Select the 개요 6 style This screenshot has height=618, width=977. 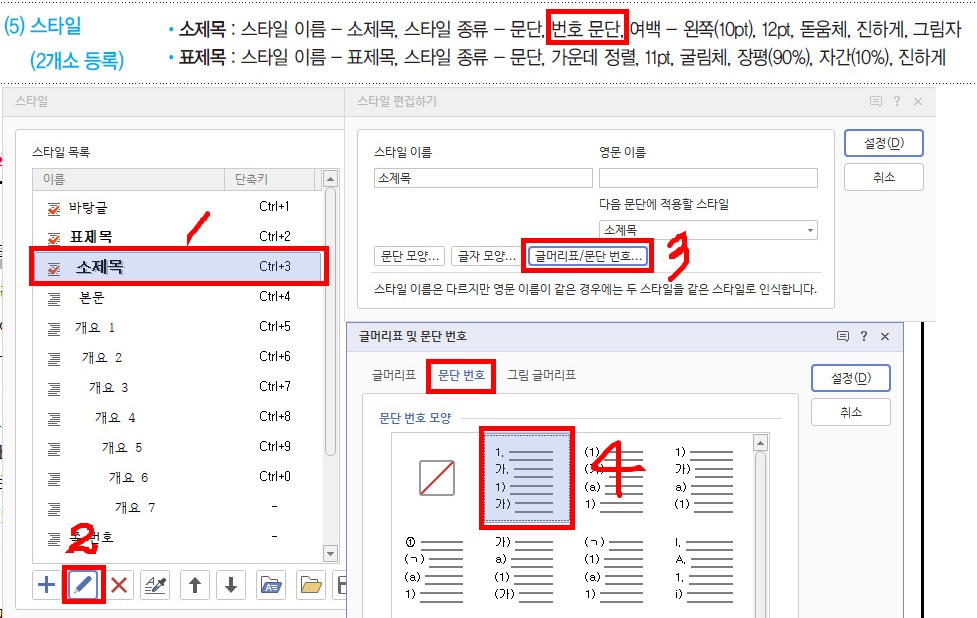178,477
